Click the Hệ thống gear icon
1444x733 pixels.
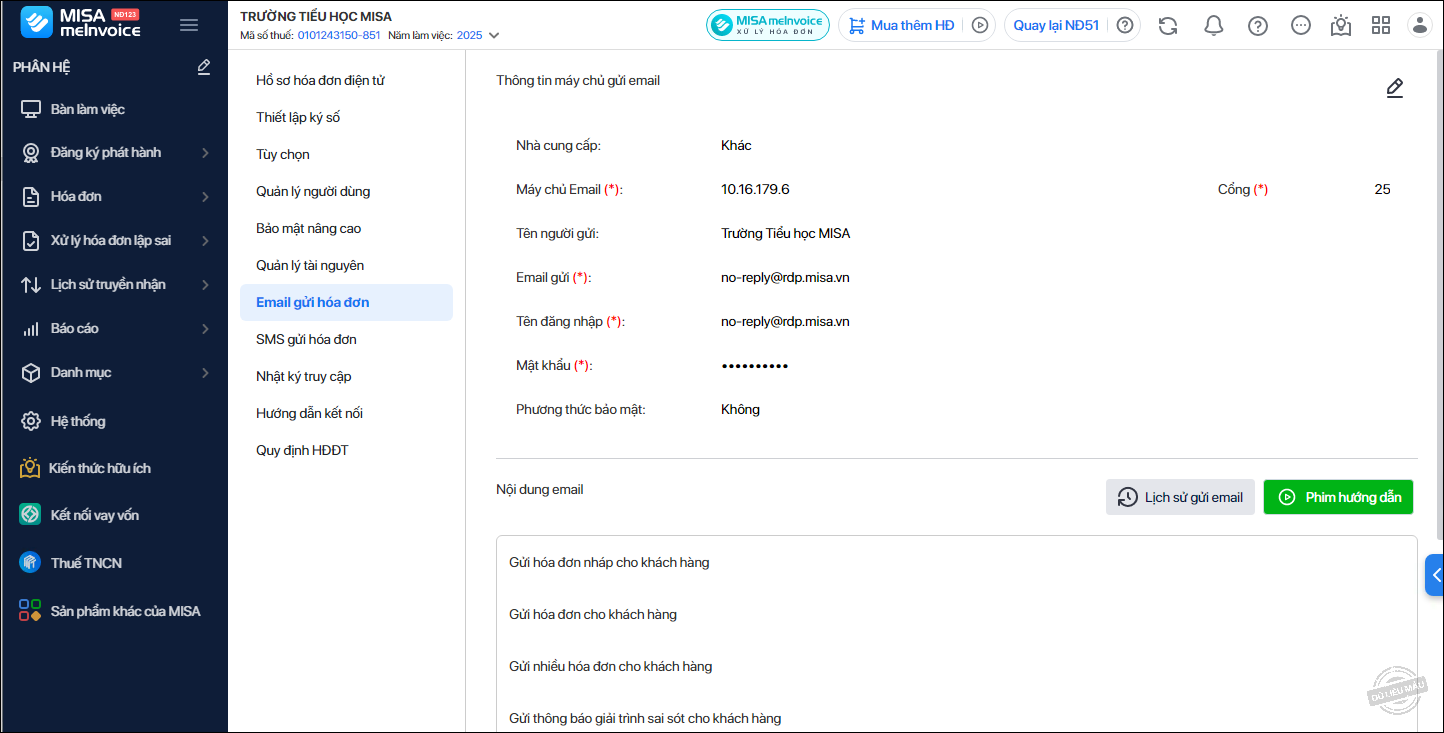pyautogui.click(x=31, y=421)
